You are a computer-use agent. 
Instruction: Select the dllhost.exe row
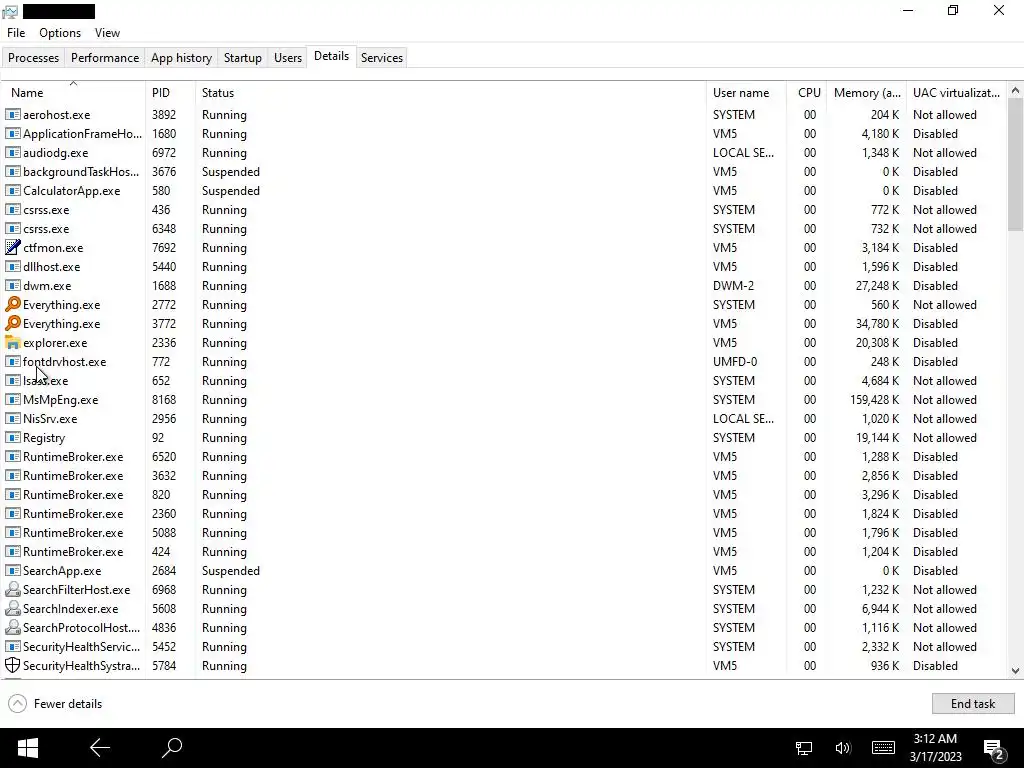(504, 266)
